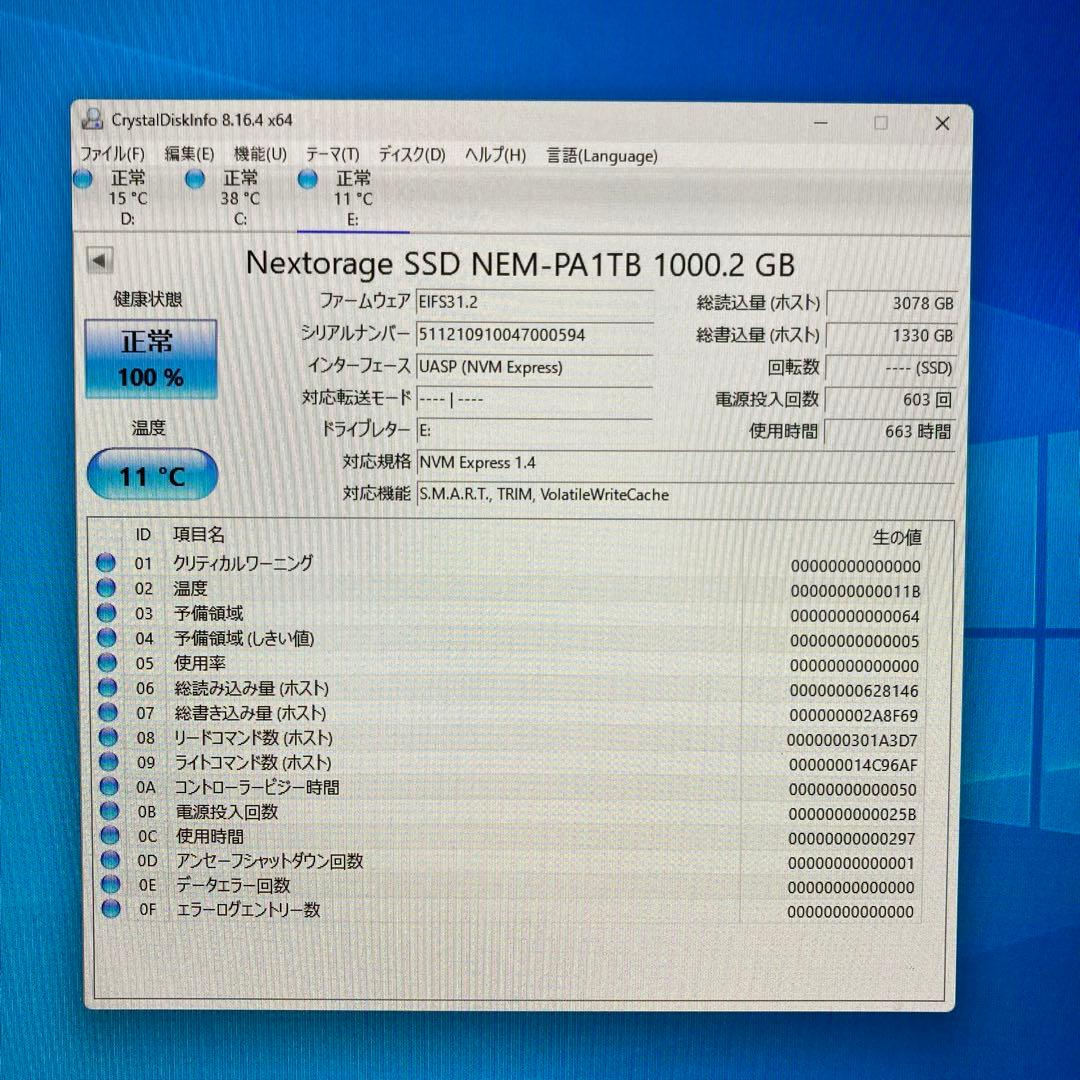Click the 正常 100% health status panel

pyautogui.click(x=151, y=356)
